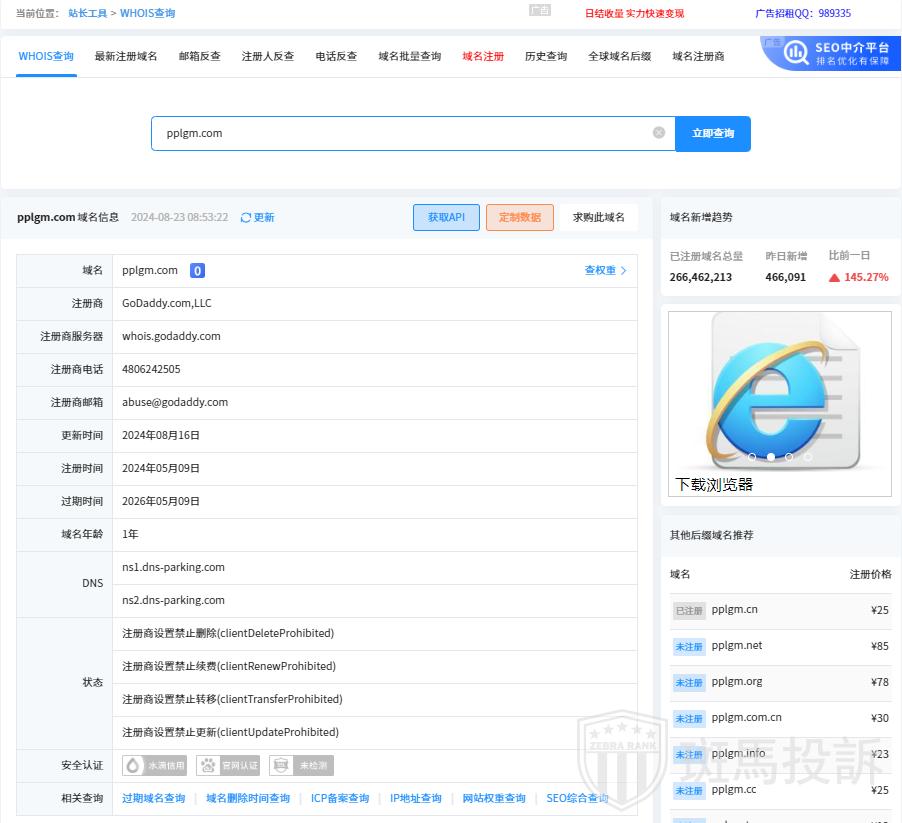This screenshot has width=902, height=823.
Task: Click the 获取API button
Action: (446, 218)
